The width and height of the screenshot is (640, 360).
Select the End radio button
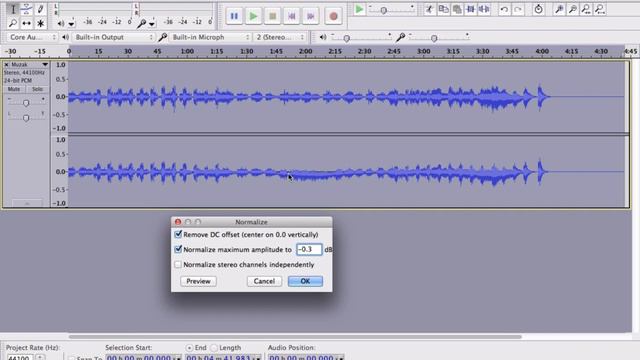click(x=189, y=348)
